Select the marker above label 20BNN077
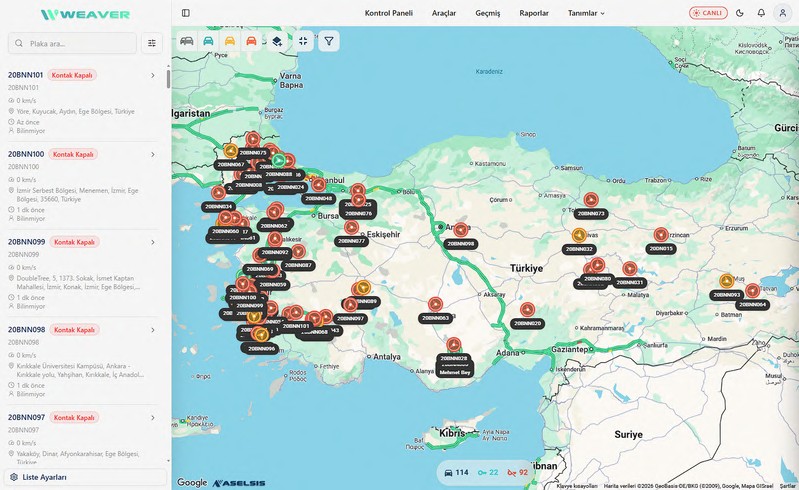799x490 pixels. pyautogui.click(x=351, y=227)
